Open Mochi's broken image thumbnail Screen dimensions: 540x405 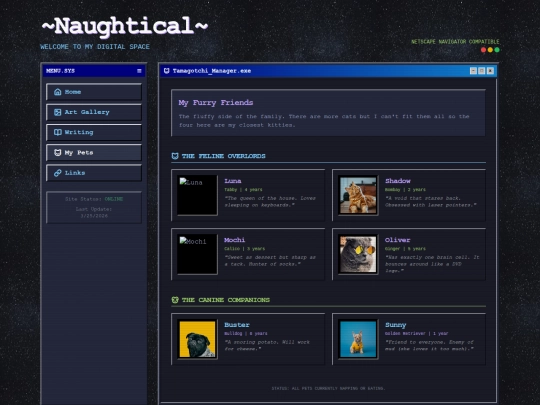197,254
